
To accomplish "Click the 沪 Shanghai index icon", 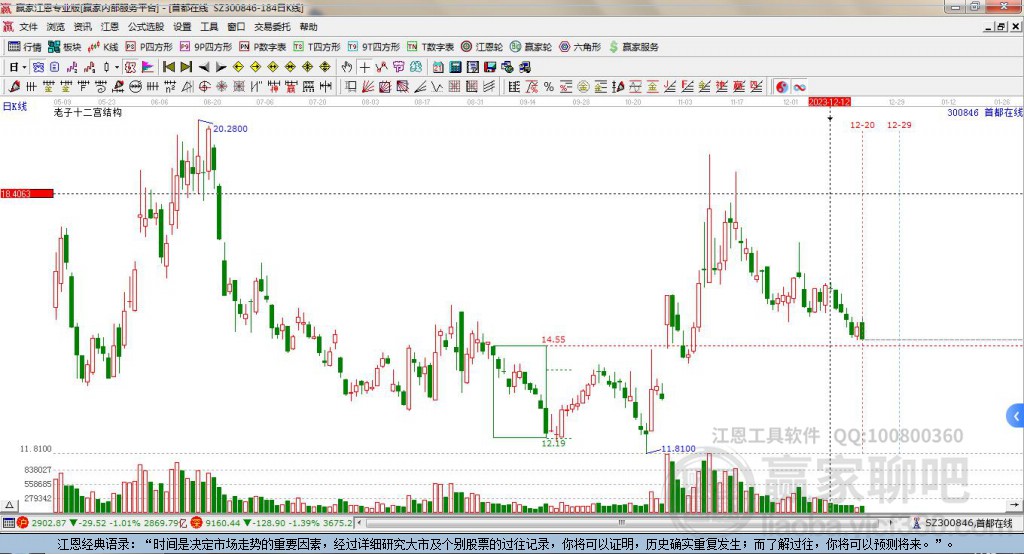I will click(23, 523).
